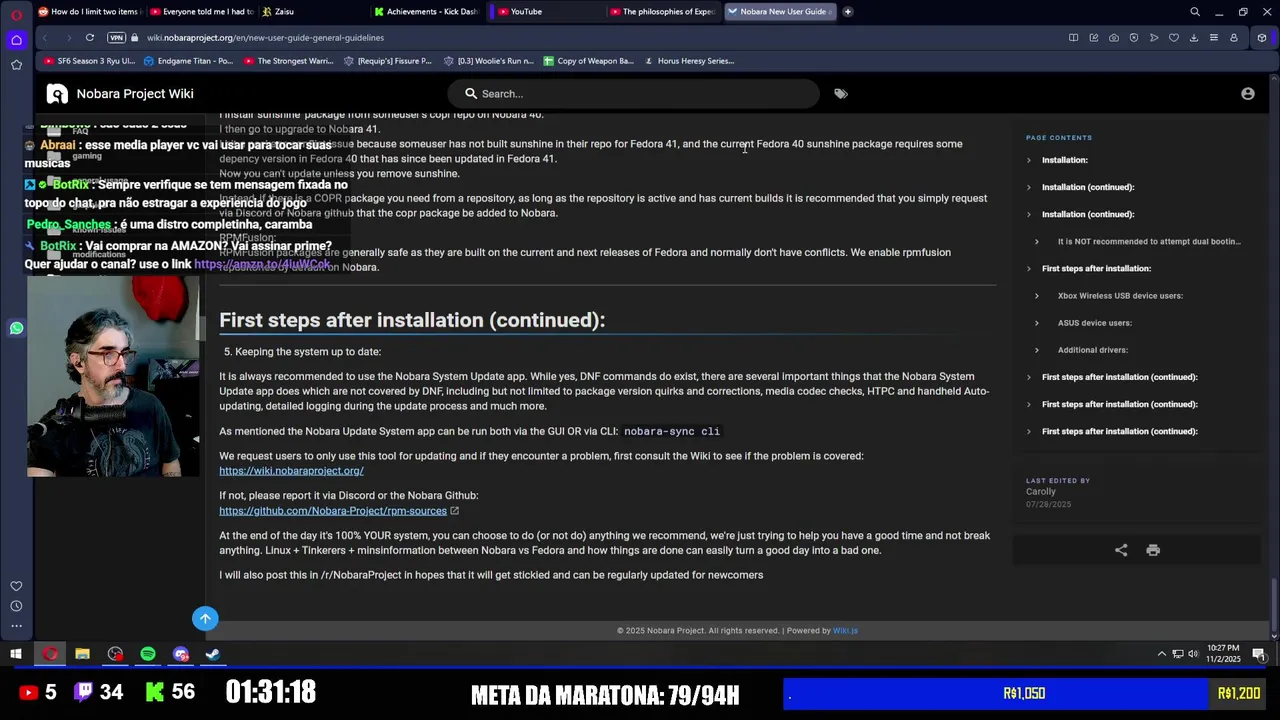Open OBS Studio from the taskbar
The image size is (1280, 720).
(x=115, y=654)
